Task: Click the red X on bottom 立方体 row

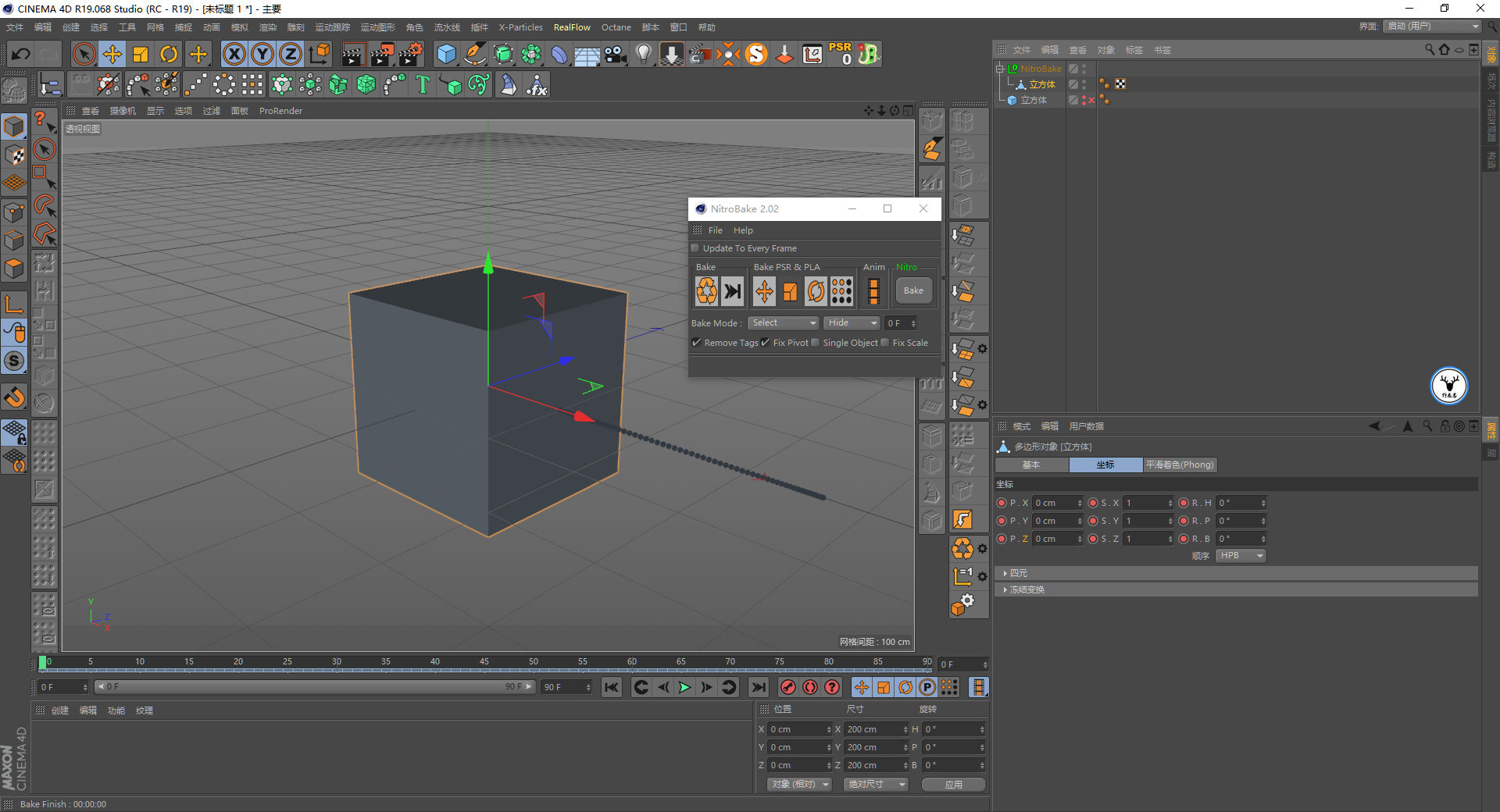Action: tap(1091, 100)
